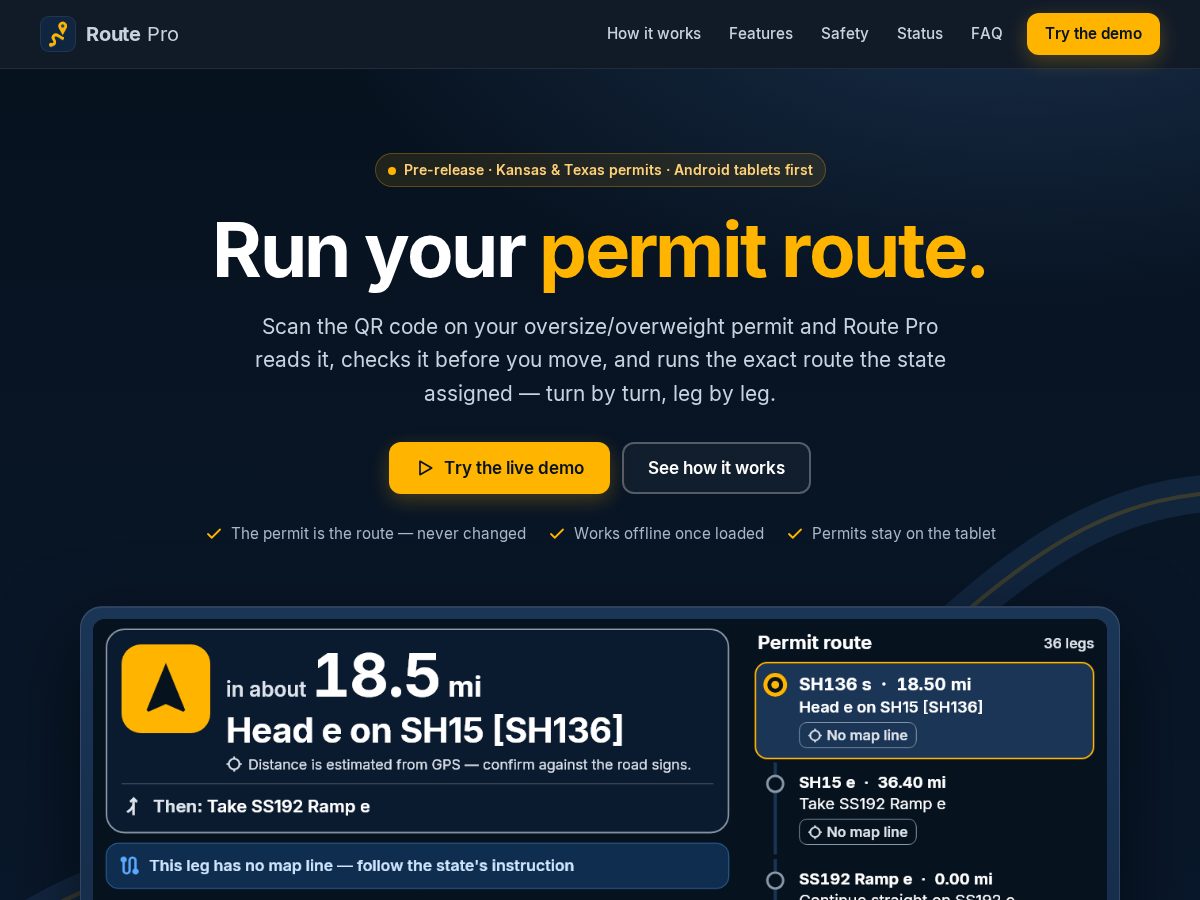Image resolution: width=1200 pixels, height=900 pixels.
Task: Click the checkmark beside Works offline once loaded
Action: (557, 534)
